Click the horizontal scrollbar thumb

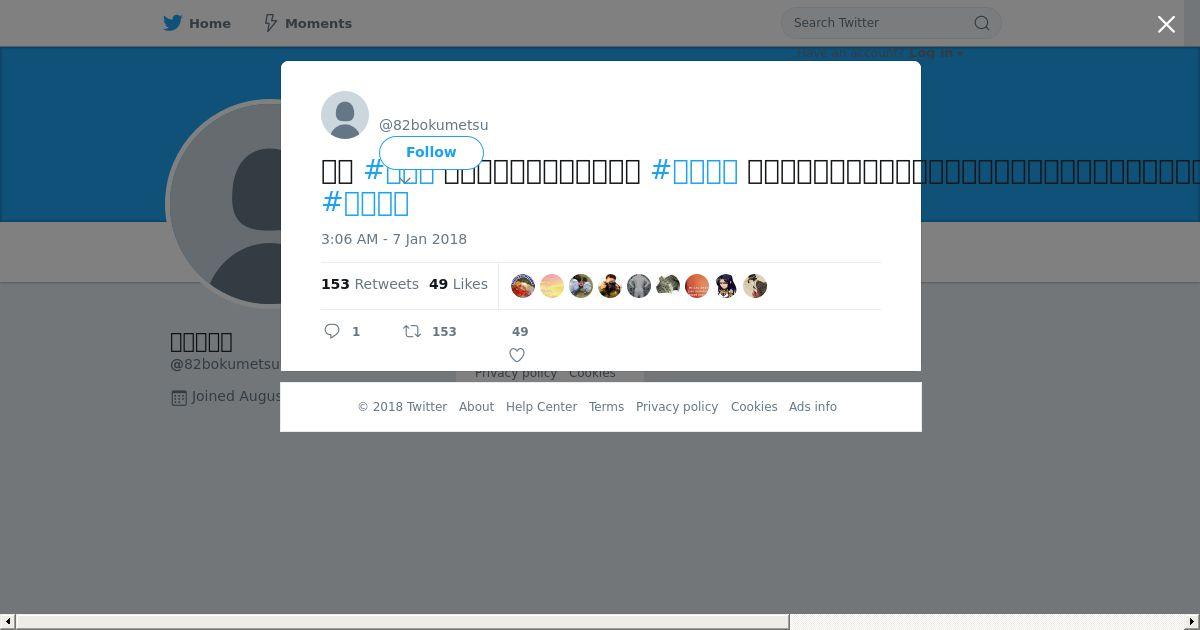[402, 622]
